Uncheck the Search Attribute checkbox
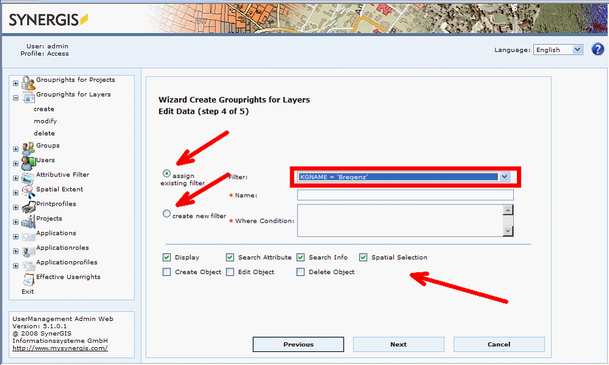Image resolution: width=609 pixels, height=365 pixels. coord(230,257)
